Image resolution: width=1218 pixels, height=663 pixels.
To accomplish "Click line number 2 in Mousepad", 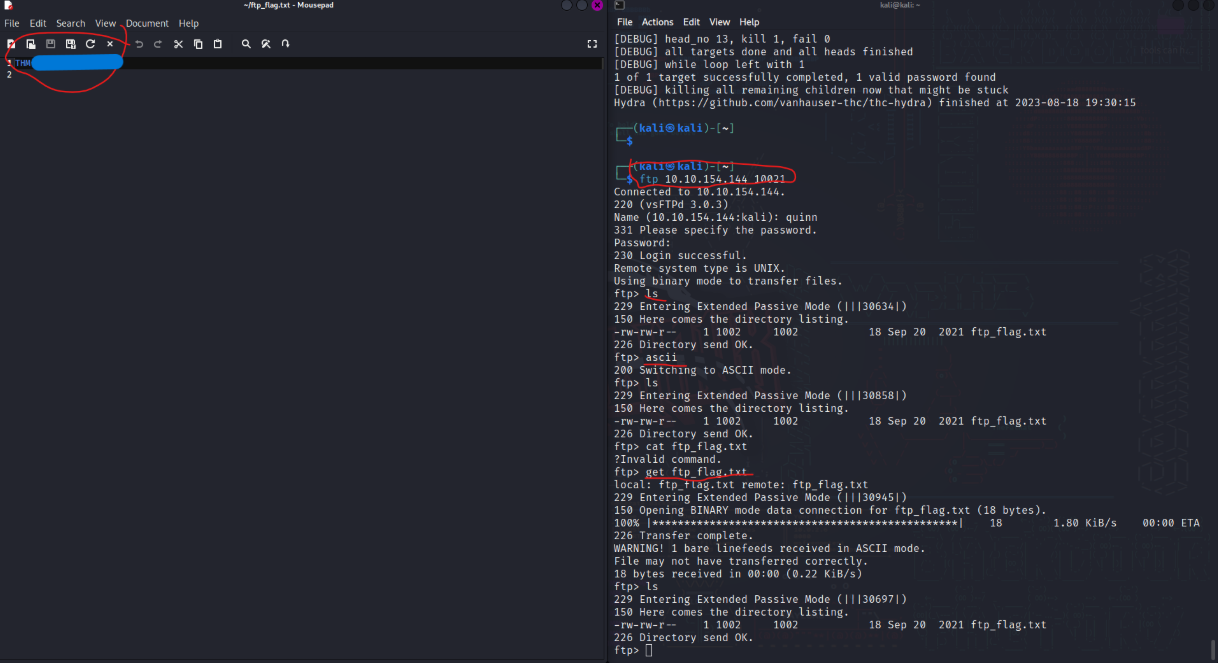I will pos(8,75).
